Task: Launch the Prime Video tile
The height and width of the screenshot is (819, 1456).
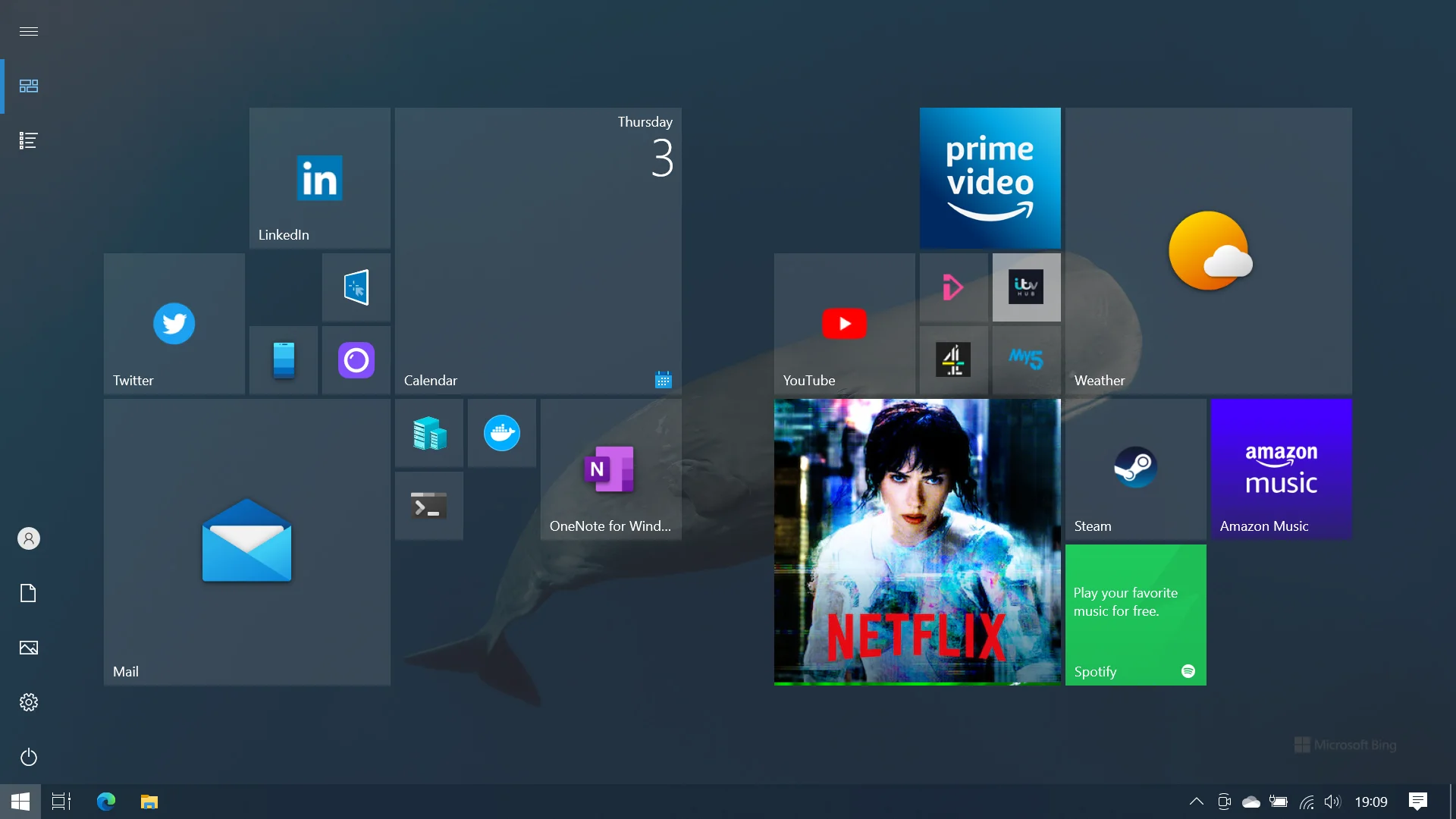Action: (x=990, y=177)
